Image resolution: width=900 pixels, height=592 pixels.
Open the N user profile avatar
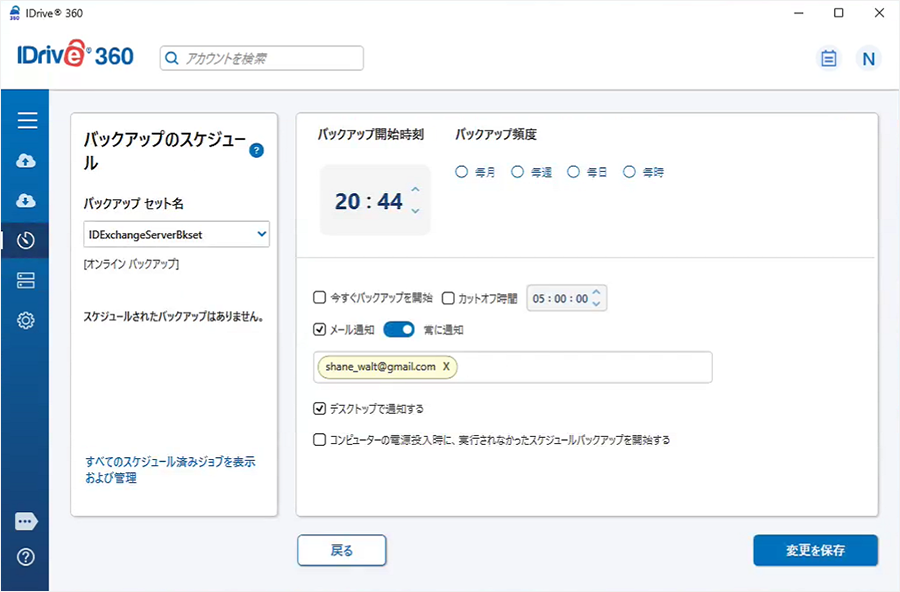pyautogui.click(x=868, y=59)
